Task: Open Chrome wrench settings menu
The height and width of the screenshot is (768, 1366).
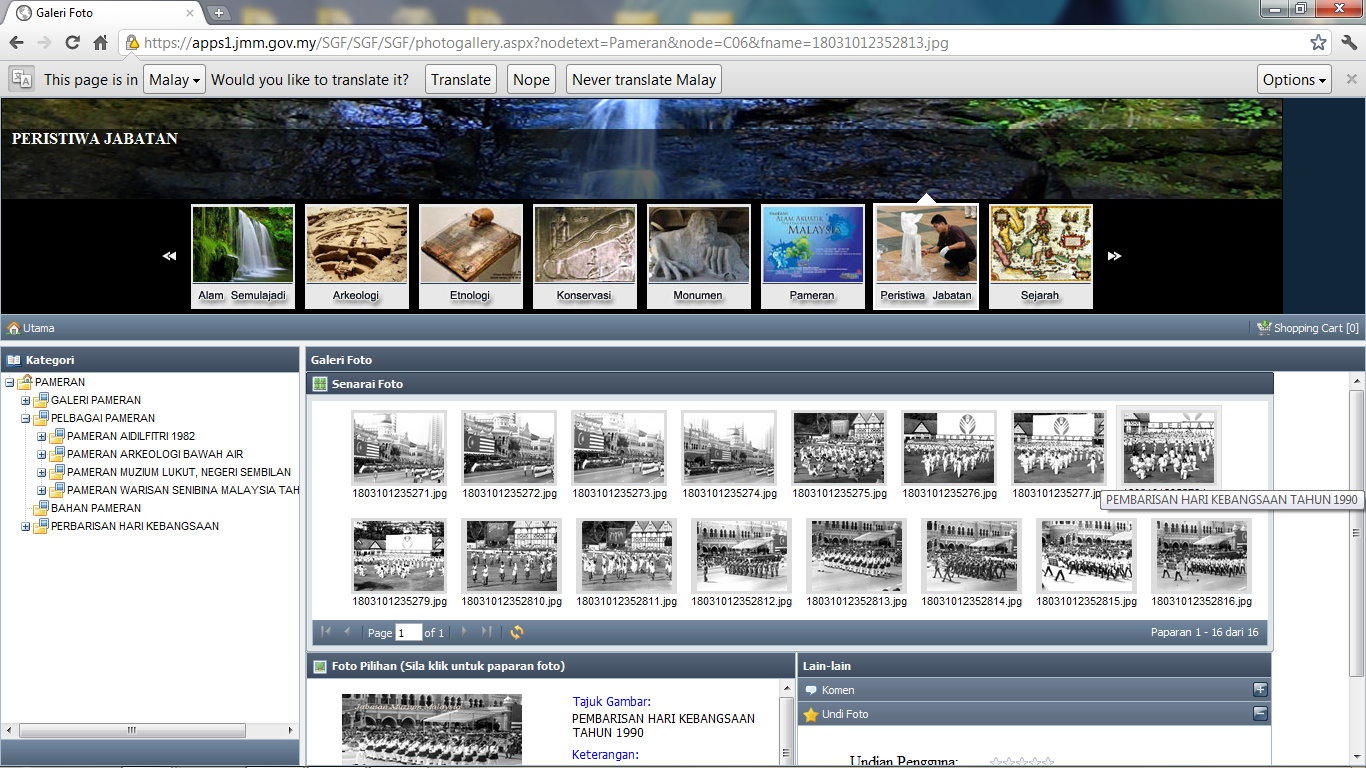Action: pyautogui.click(x=1349, y=43)
